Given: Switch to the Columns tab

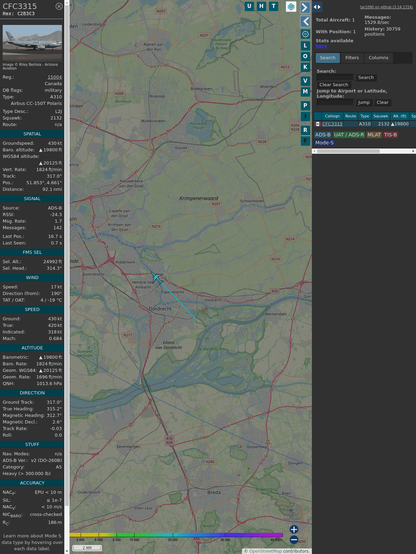Looking at the screenshot, I should click(x=378, y=58).
